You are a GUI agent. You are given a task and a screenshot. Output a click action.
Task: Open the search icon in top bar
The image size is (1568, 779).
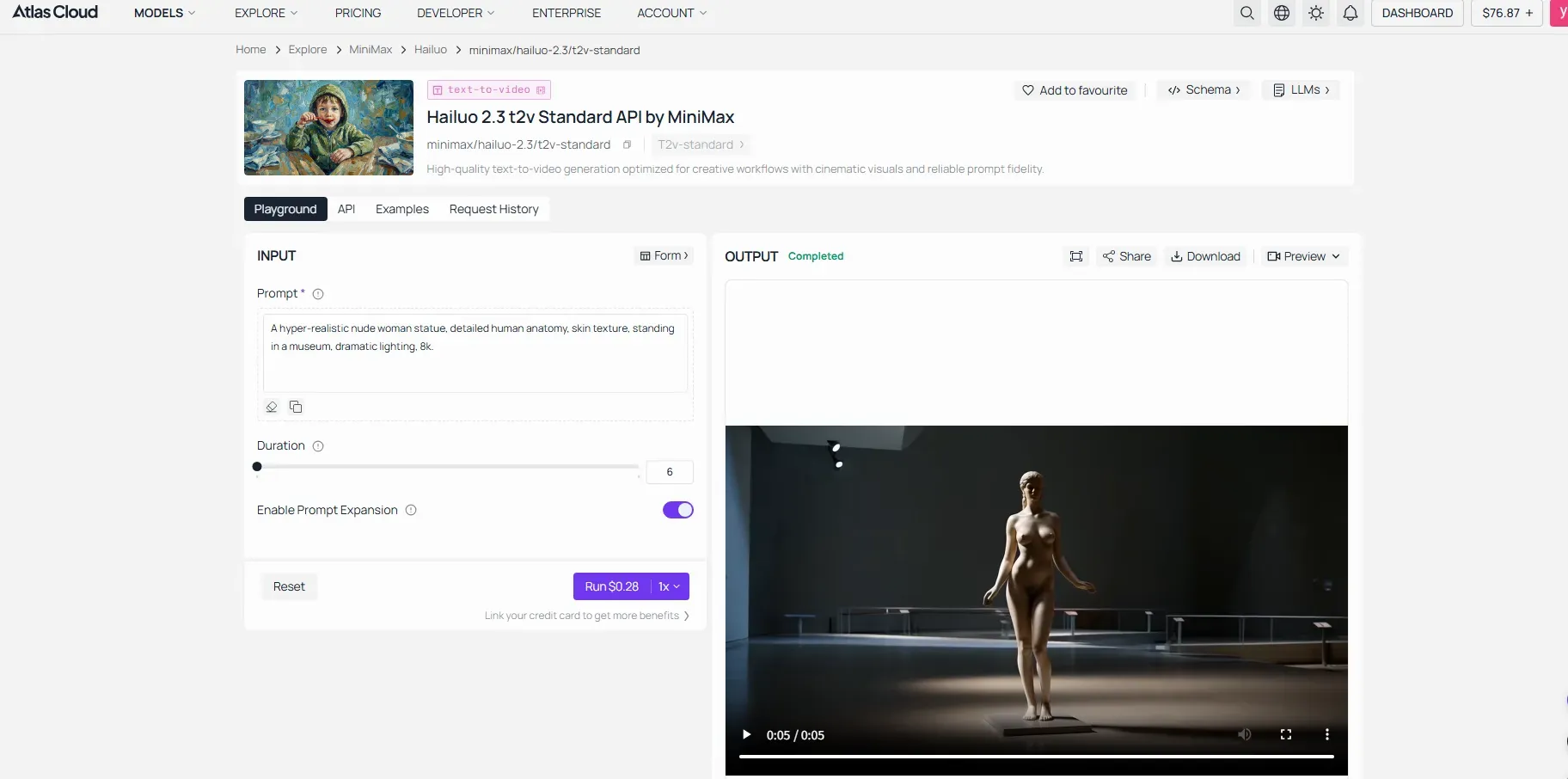click(1246, 13)
